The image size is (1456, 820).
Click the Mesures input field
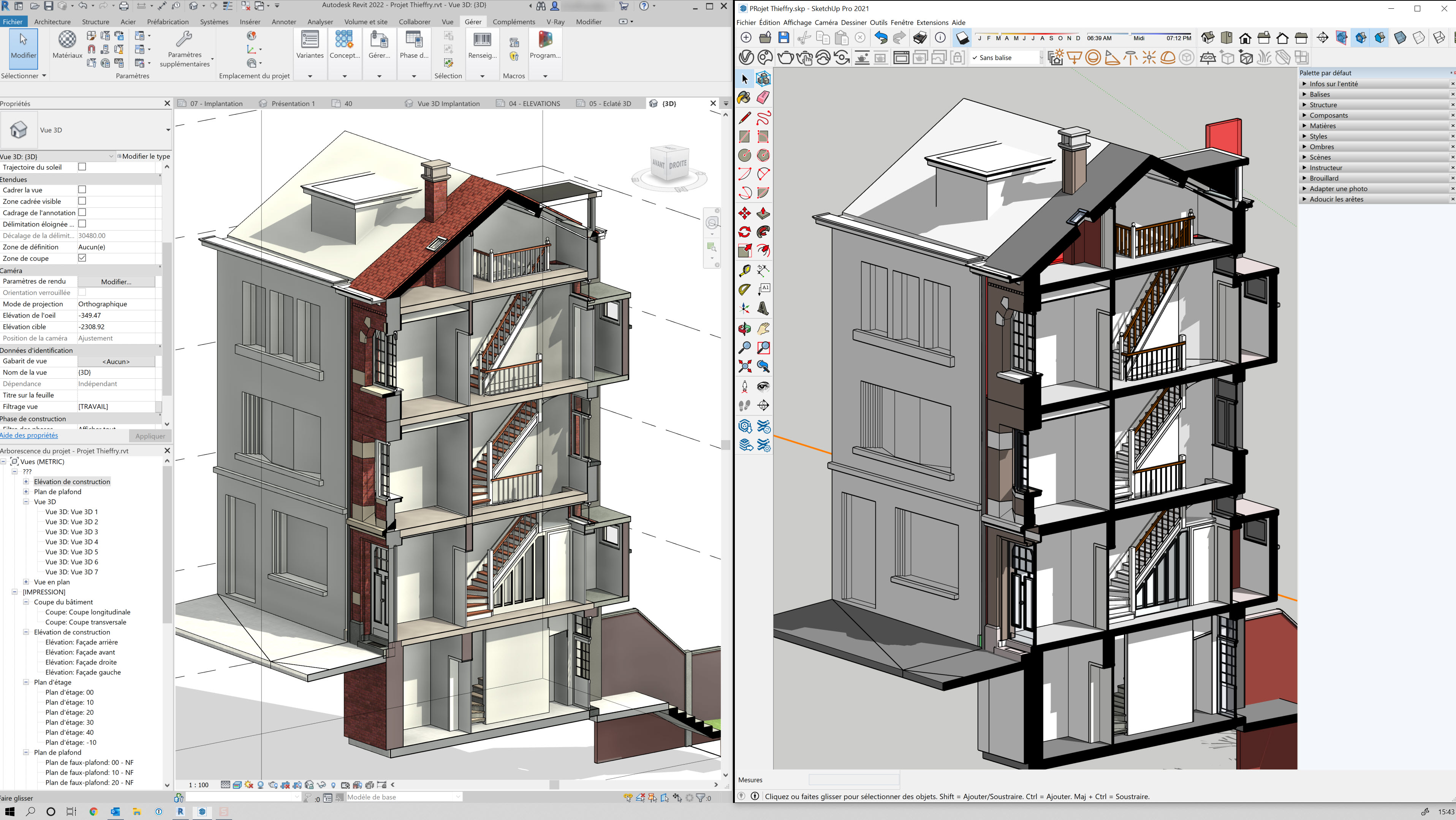pyautogui.click(x=853, y=780)
